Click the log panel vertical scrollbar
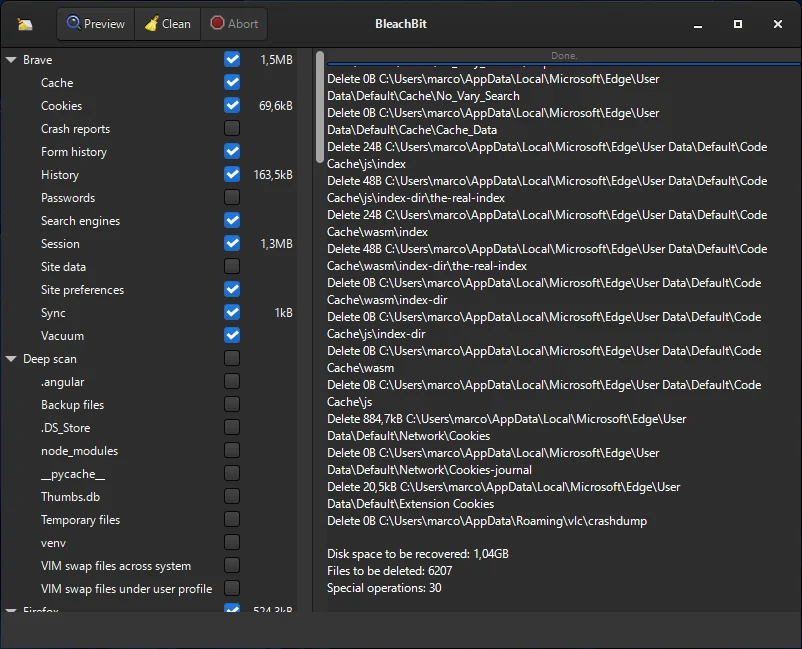Screen dimensions: 802x649 pyautogui.click(x=320, y=107)
